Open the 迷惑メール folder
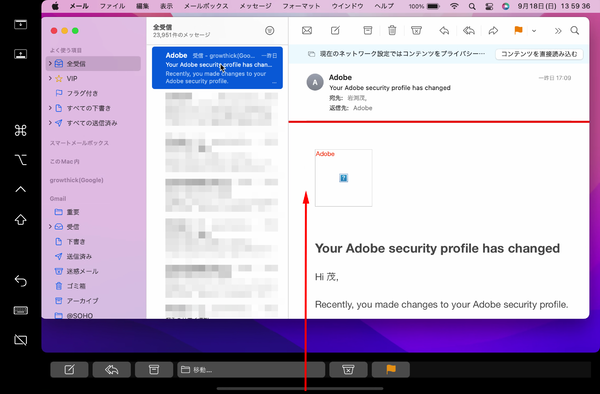The width and height of the screenshot is (600, 394). click(82, 271)
